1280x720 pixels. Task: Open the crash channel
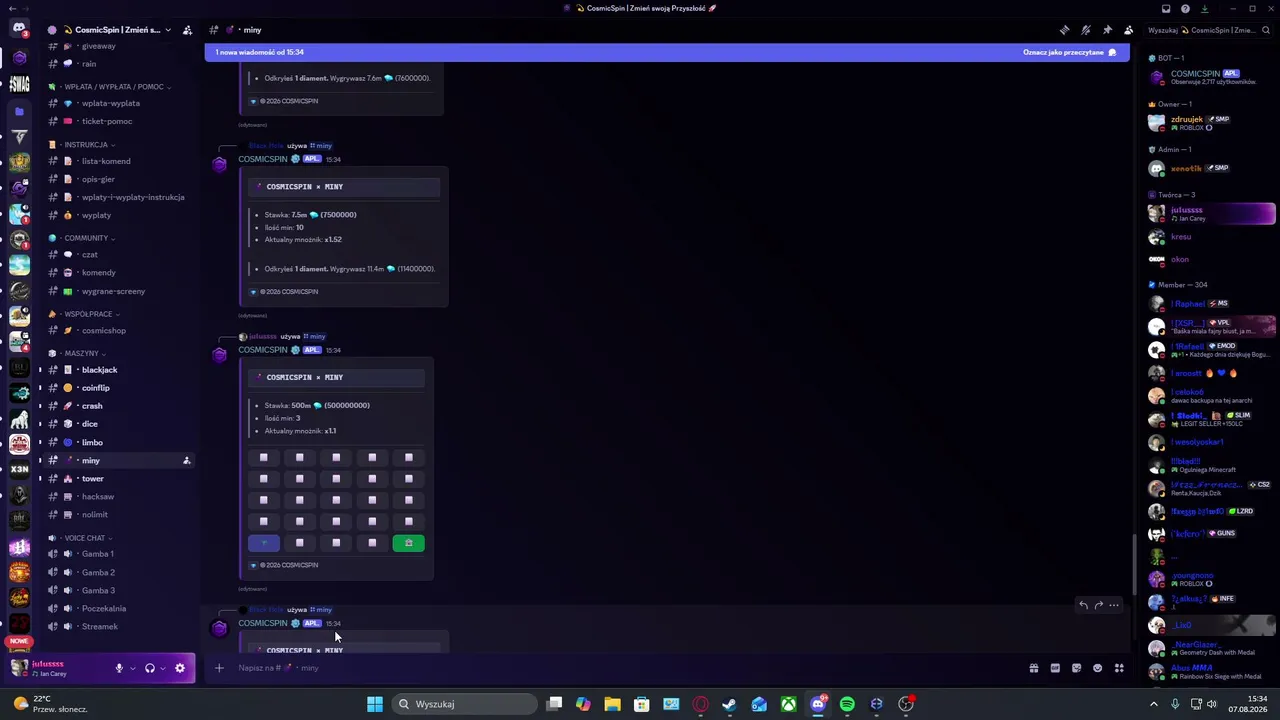pyautogui.click(x=118, y=406)
